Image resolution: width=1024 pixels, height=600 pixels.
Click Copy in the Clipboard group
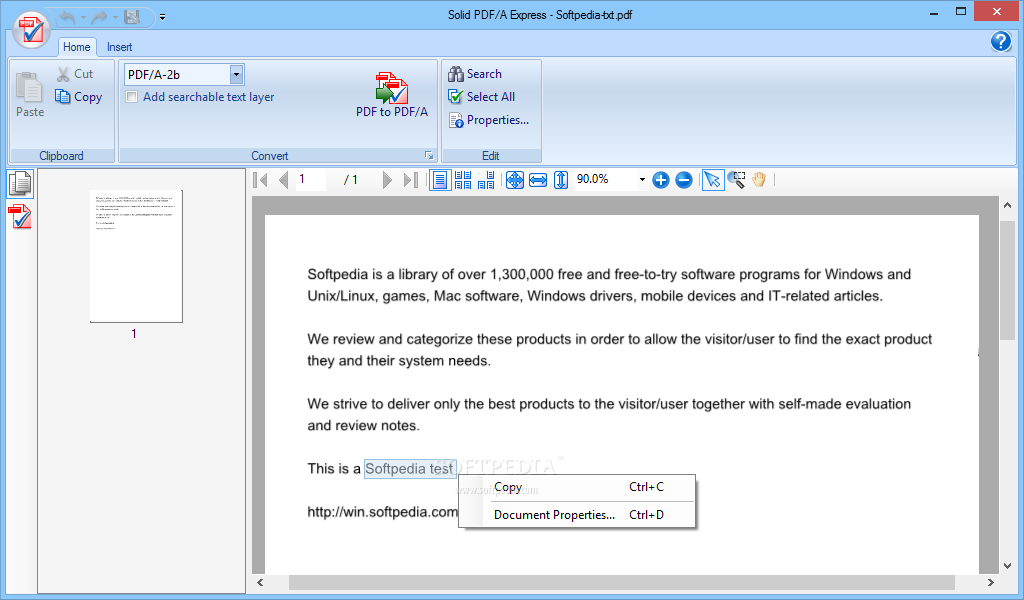78,97
